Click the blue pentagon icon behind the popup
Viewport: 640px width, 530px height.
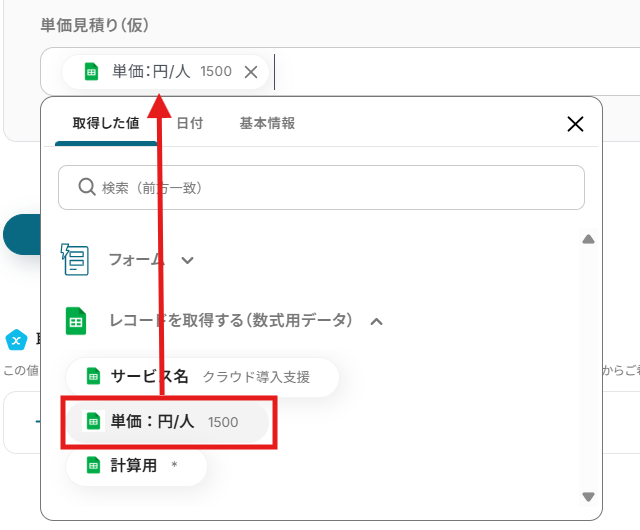[x=16, y=340]
